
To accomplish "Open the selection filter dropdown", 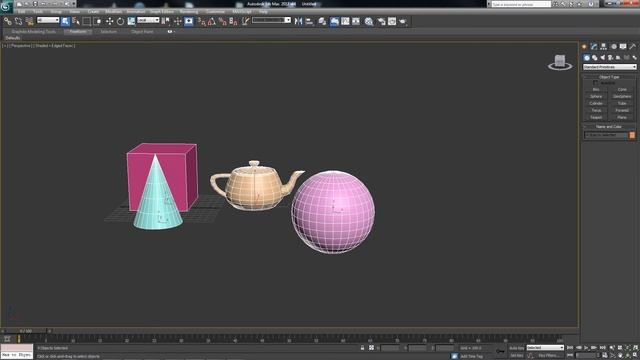I will 48,20.
